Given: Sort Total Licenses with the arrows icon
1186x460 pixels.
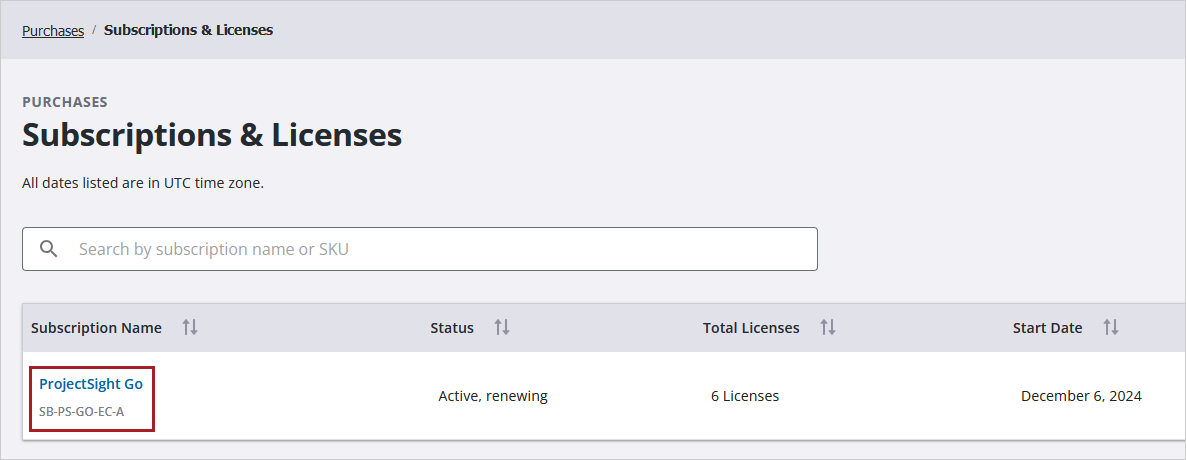Looking at the screenshot, I should point(828,328).
